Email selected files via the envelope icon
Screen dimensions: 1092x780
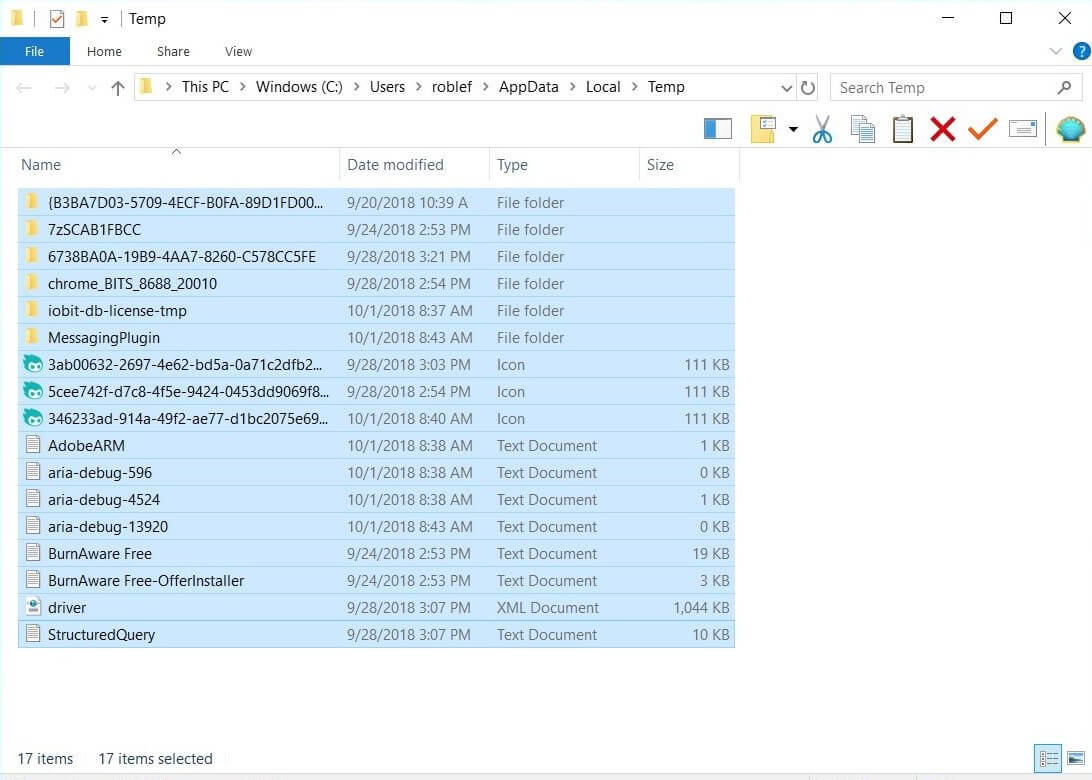pyautogui.click(x=1022, y=128)
